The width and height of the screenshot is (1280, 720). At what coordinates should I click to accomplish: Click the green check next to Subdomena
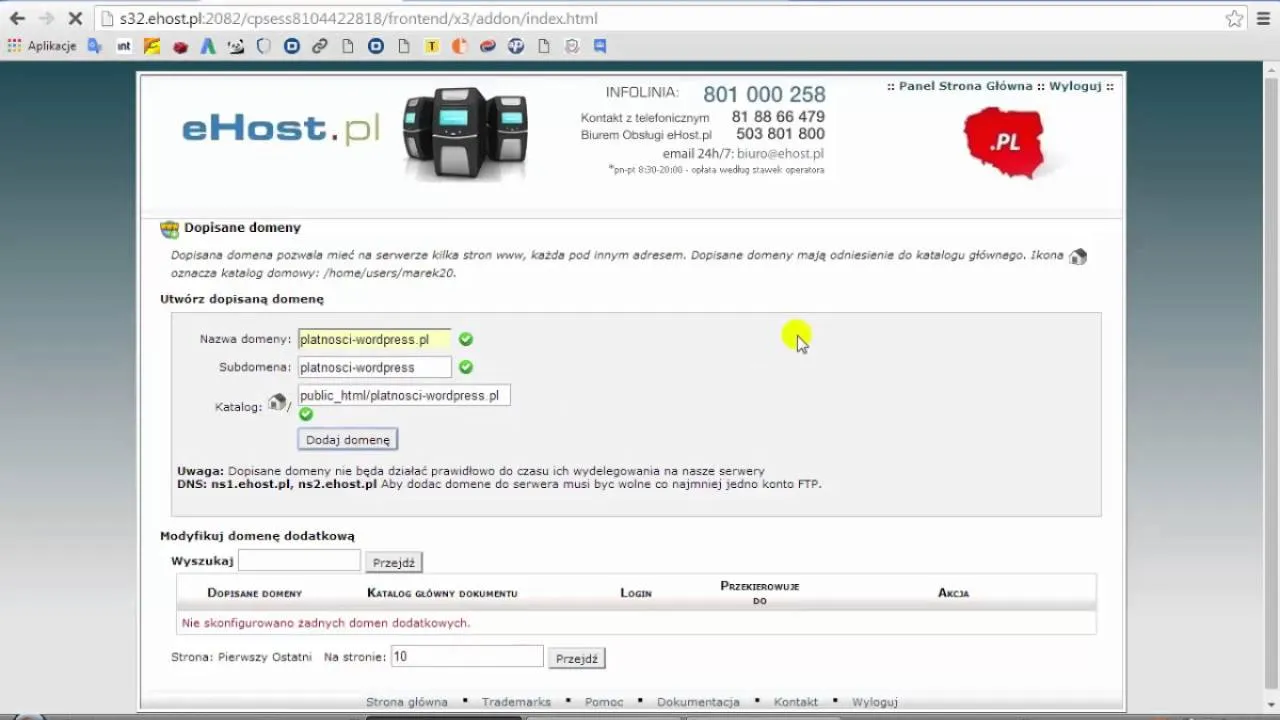click(x=466, y=368)
